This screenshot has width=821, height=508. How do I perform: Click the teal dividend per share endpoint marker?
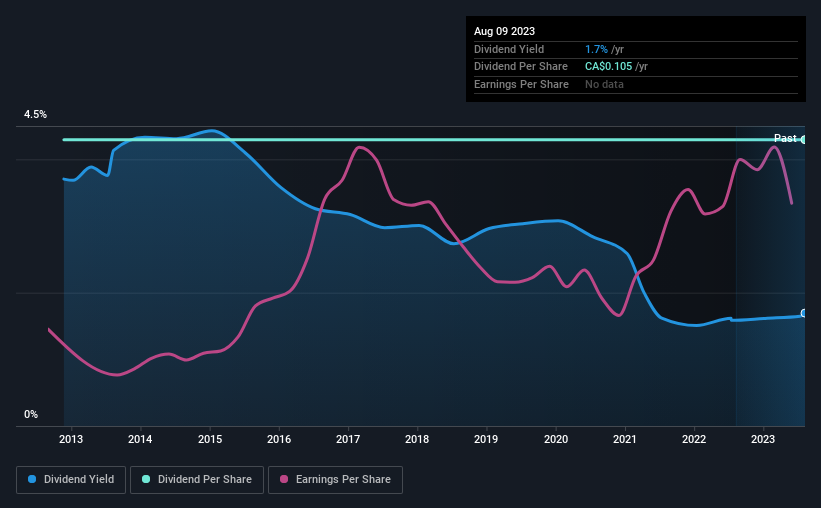(x=803, y=140)
